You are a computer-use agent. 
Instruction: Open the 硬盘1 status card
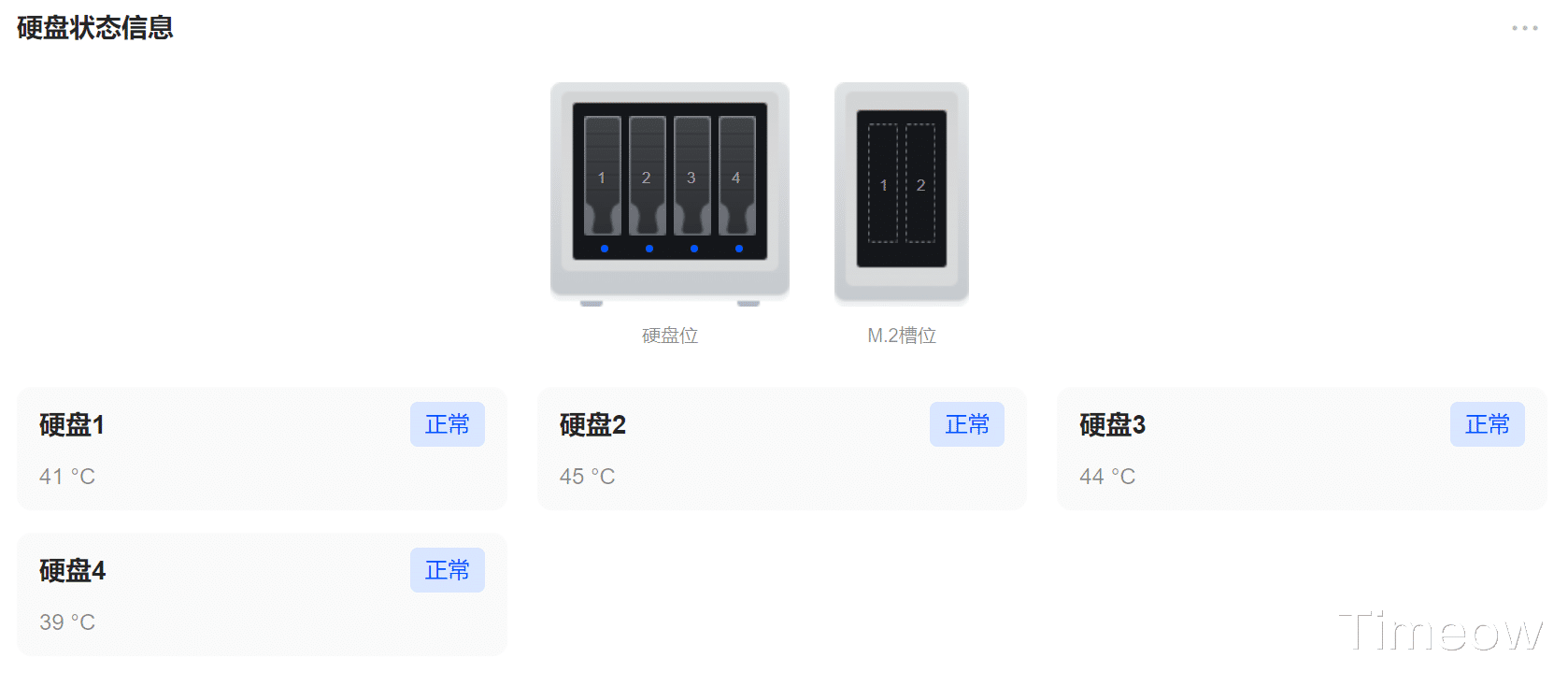262,449
